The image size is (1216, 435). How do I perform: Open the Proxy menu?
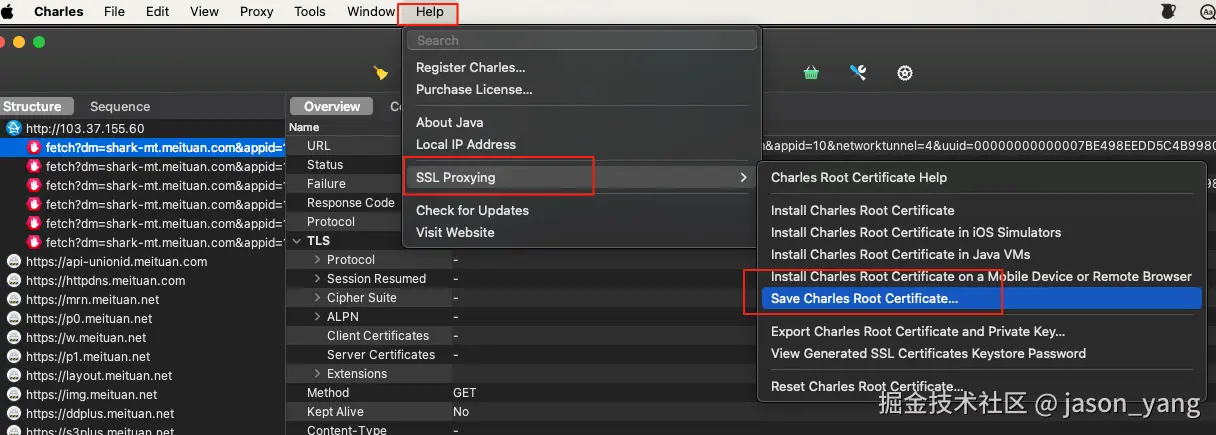[x=257, y=12]
